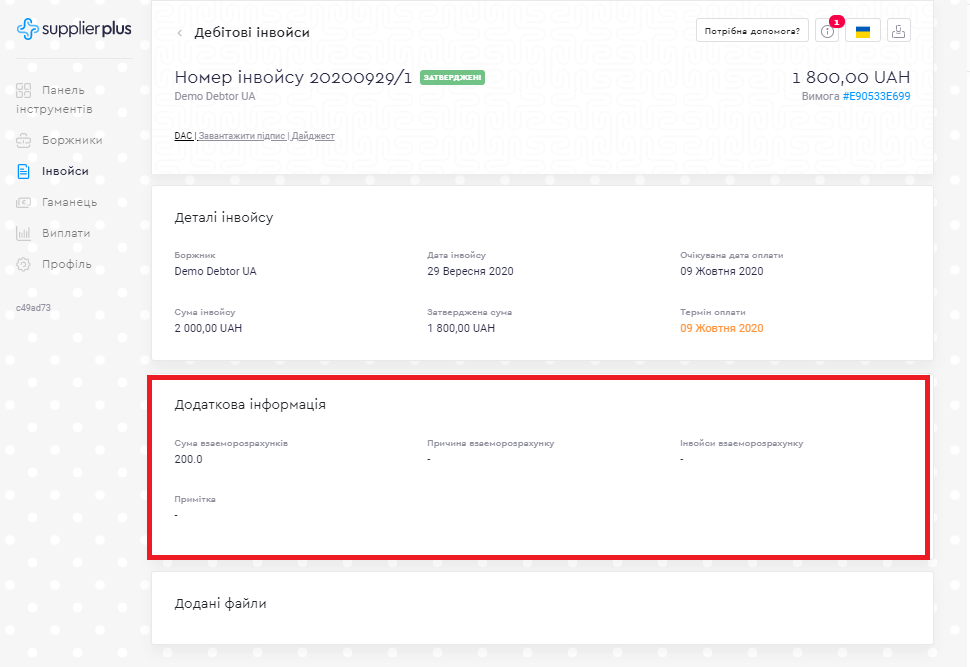This screenshot has width=970, height=667.
Task: Click the Дебітові інвойси breadcrumb title
Action: point(252,33)
